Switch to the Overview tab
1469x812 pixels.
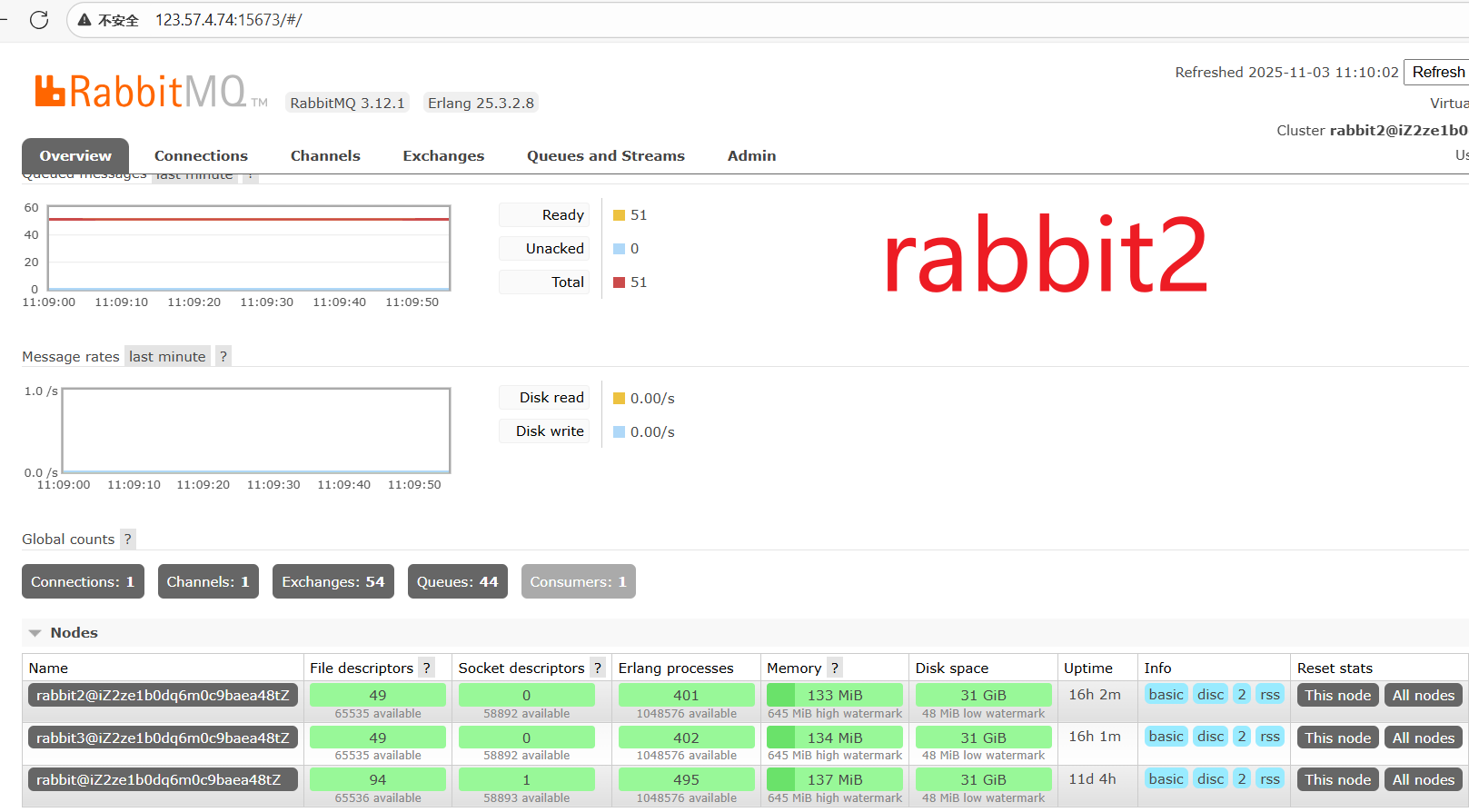click(75, 155)
